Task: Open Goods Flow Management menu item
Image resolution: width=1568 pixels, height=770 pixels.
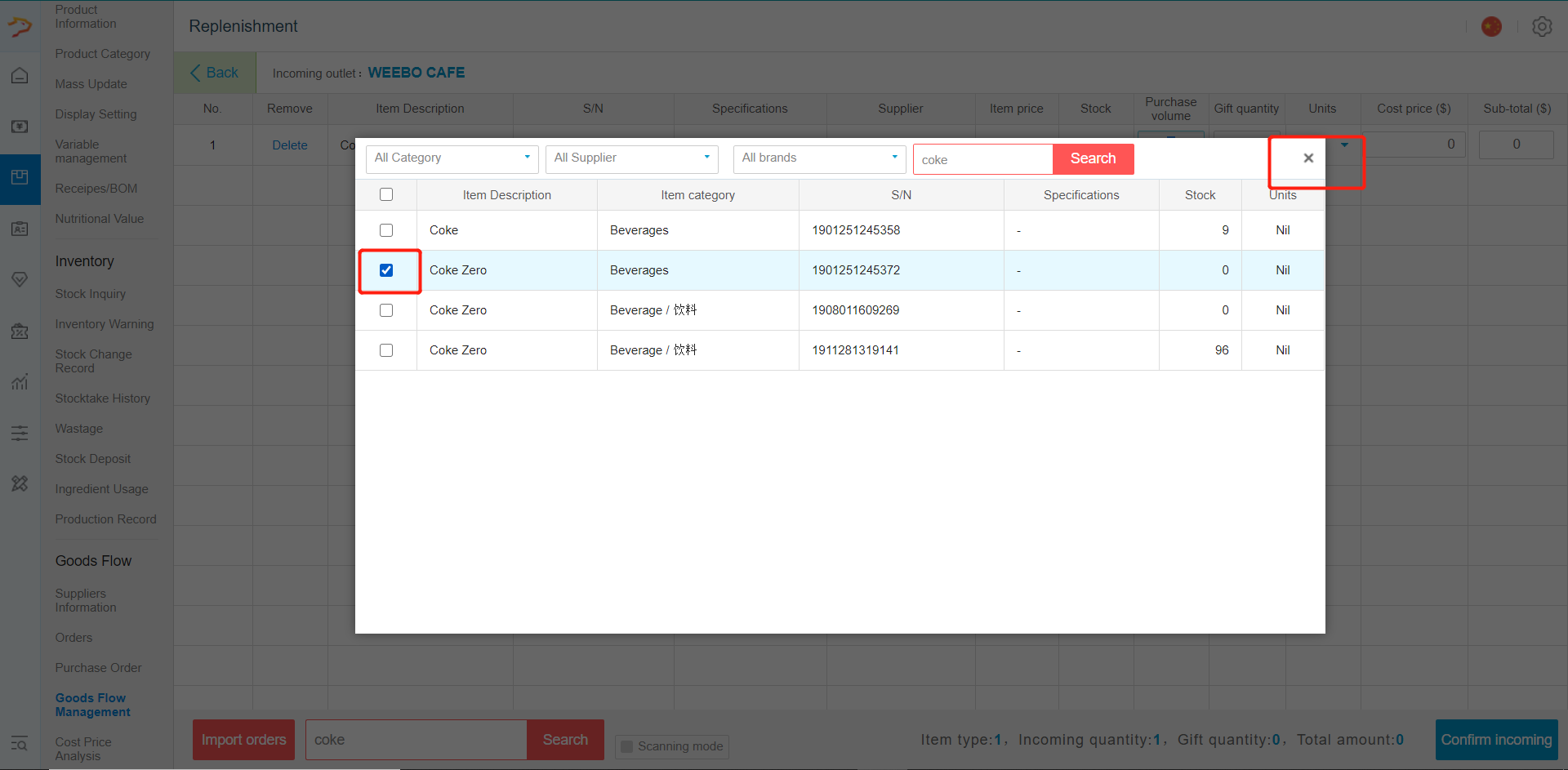Action: 92,705
